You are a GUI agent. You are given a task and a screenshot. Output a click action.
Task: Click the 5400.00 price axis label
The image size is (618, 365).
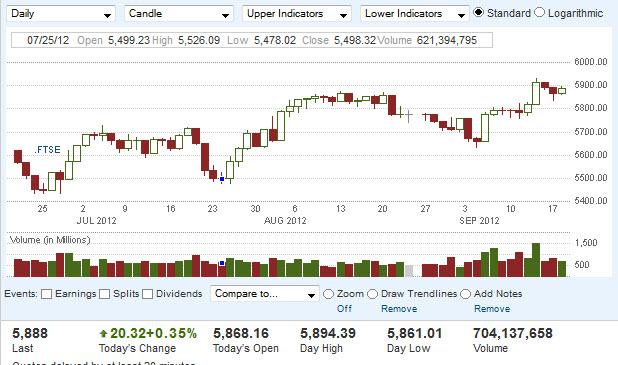(x=591, y=201)
